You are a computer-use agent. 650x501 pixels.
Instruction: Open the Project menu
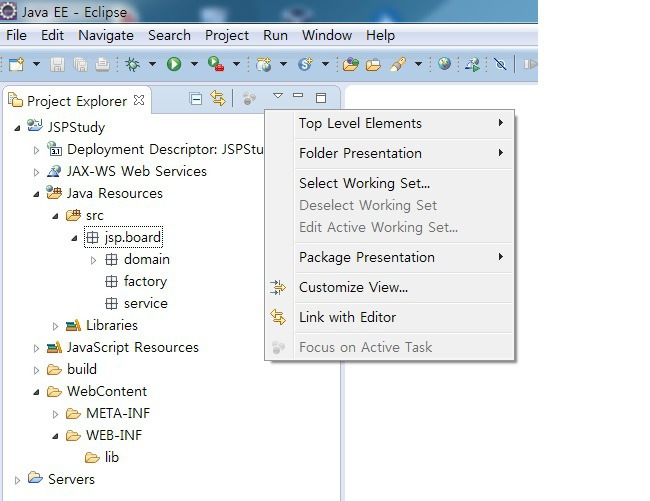click(x=227, y=36)
